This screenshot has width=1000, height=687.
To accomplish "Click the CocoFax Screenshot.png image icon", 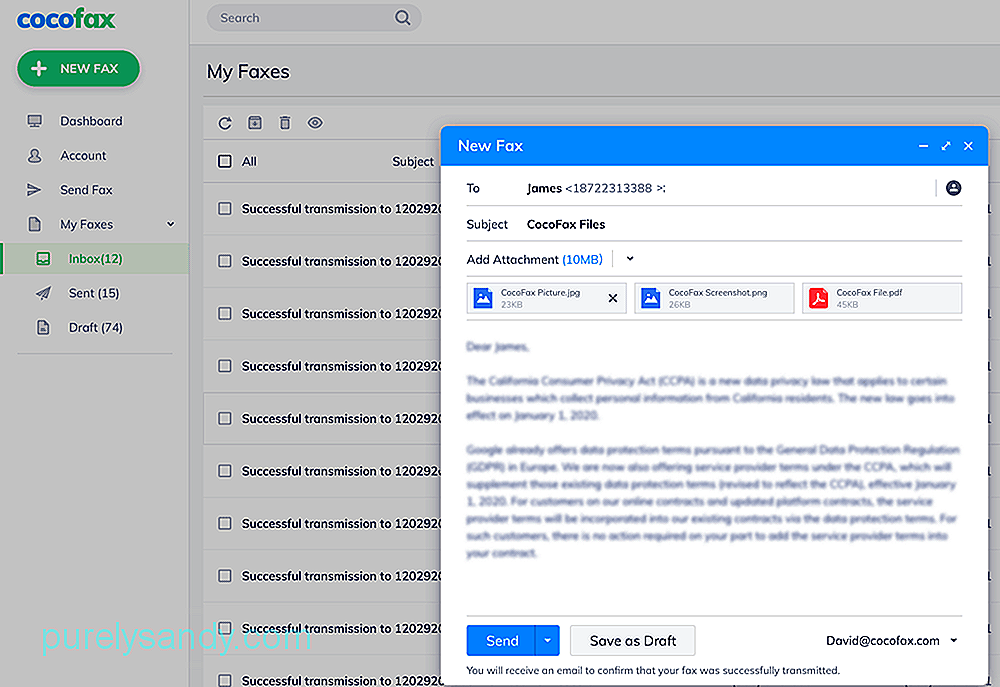I will point(651,298).
